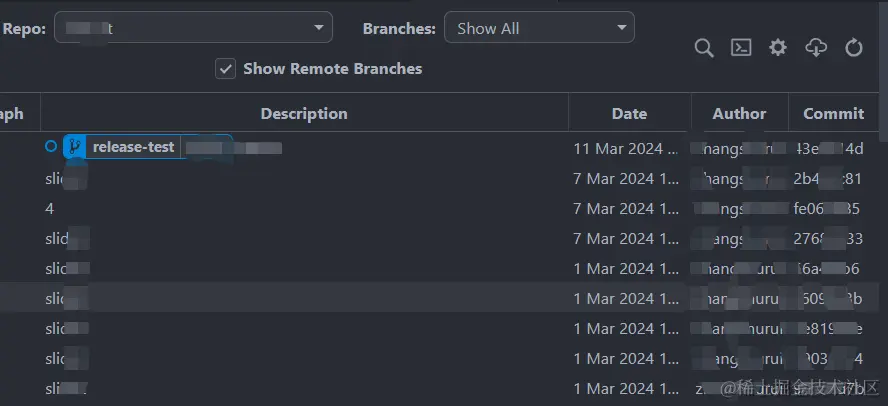Click the Commit column header

(833, 114)
